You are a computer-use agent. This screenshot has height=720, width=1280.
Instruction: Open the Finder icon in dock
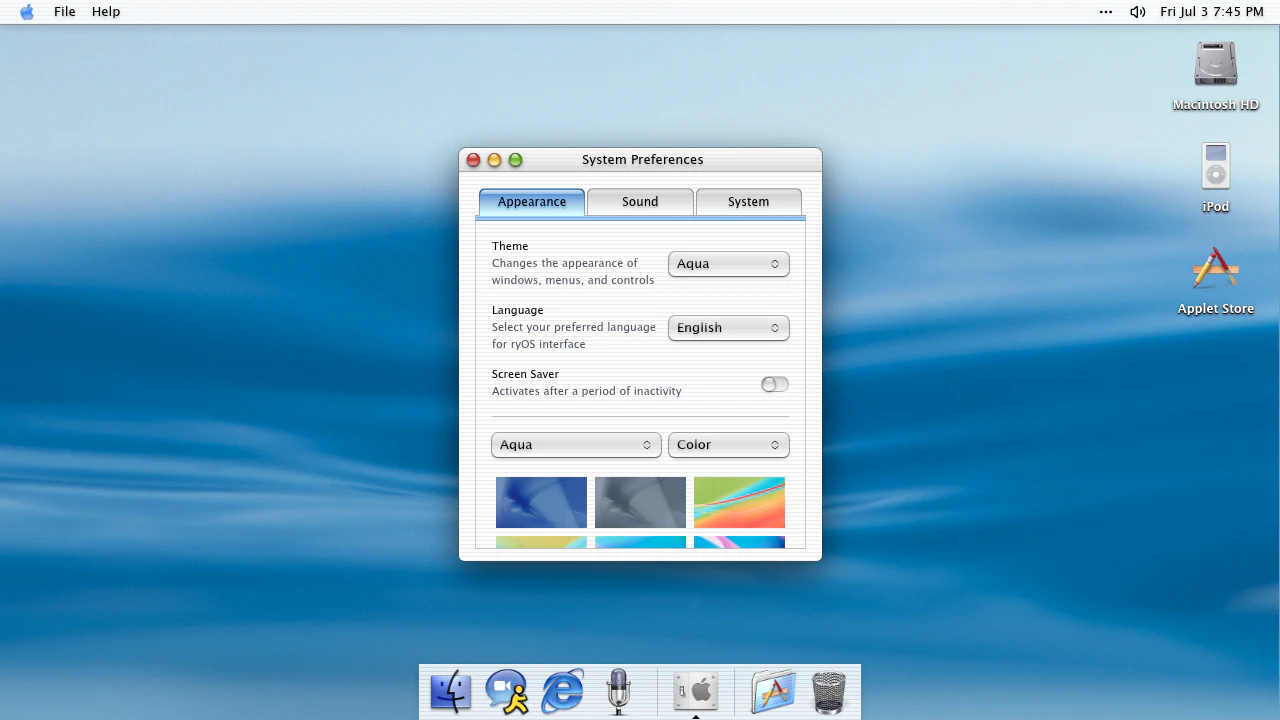450,691
